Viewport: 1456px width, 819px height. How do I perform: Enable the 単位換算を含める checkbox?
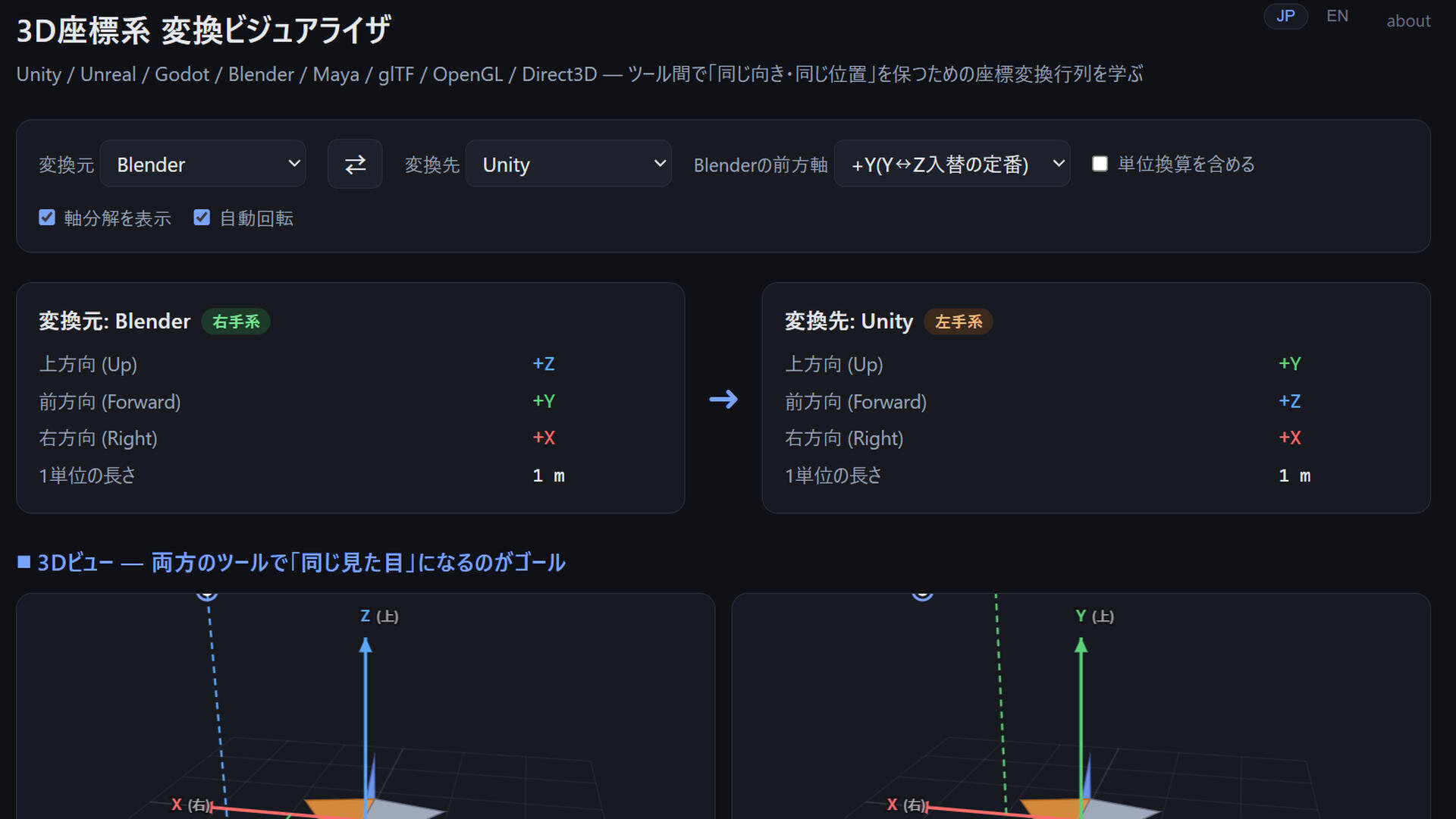click(1100, 164)
